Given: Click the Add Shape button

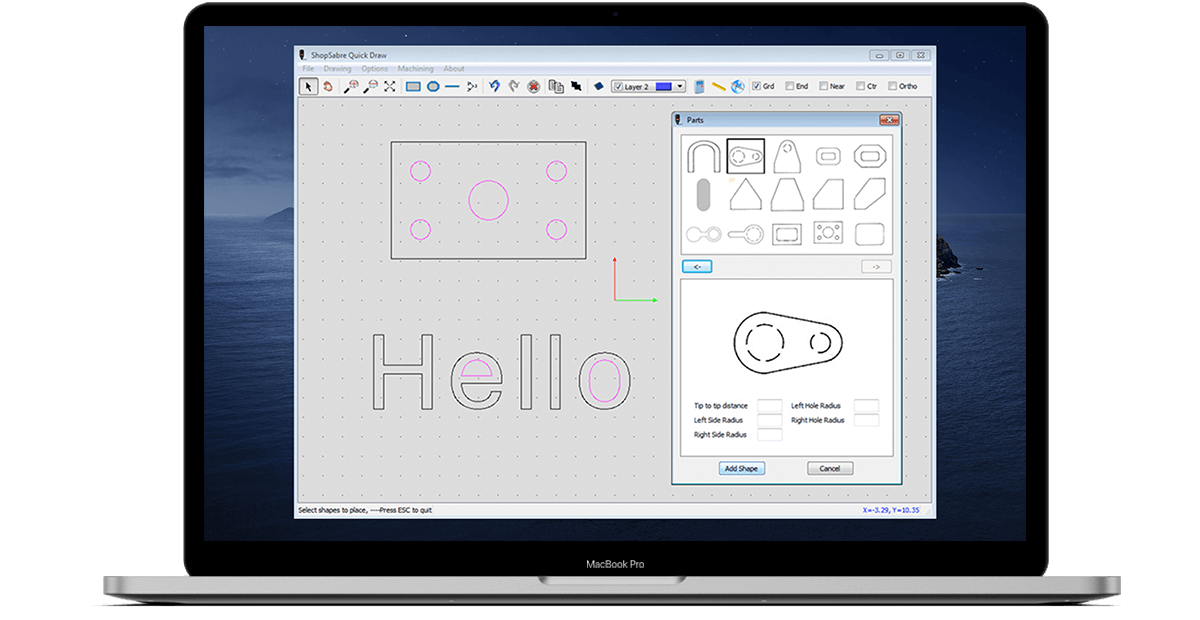Looking at the screenshot, I should [741, 468].
